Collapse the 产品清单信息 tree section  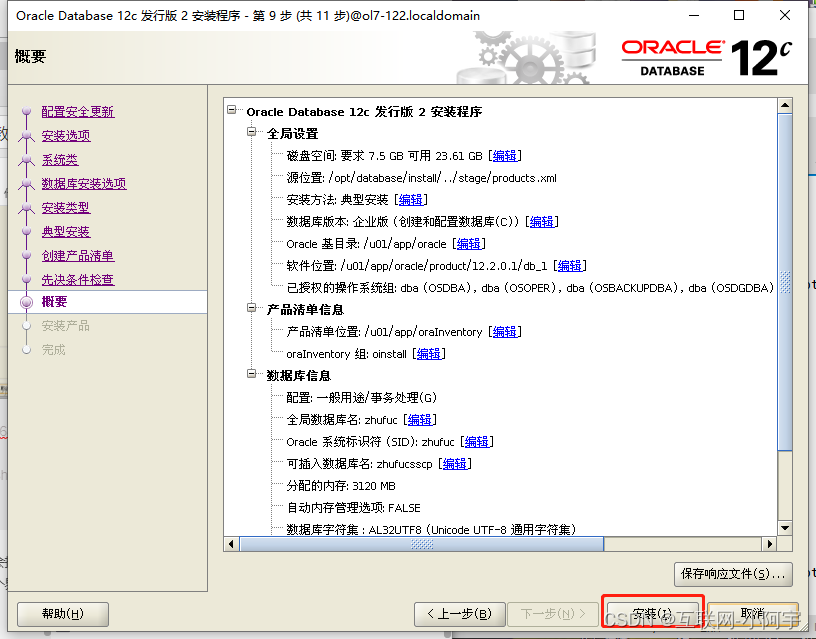click(252, 308)
